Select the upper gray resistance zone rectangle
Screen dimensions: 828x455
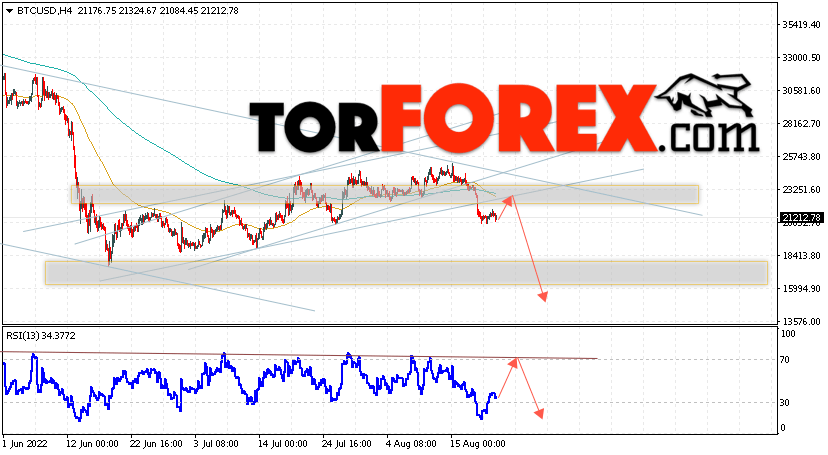coord(385,194)
